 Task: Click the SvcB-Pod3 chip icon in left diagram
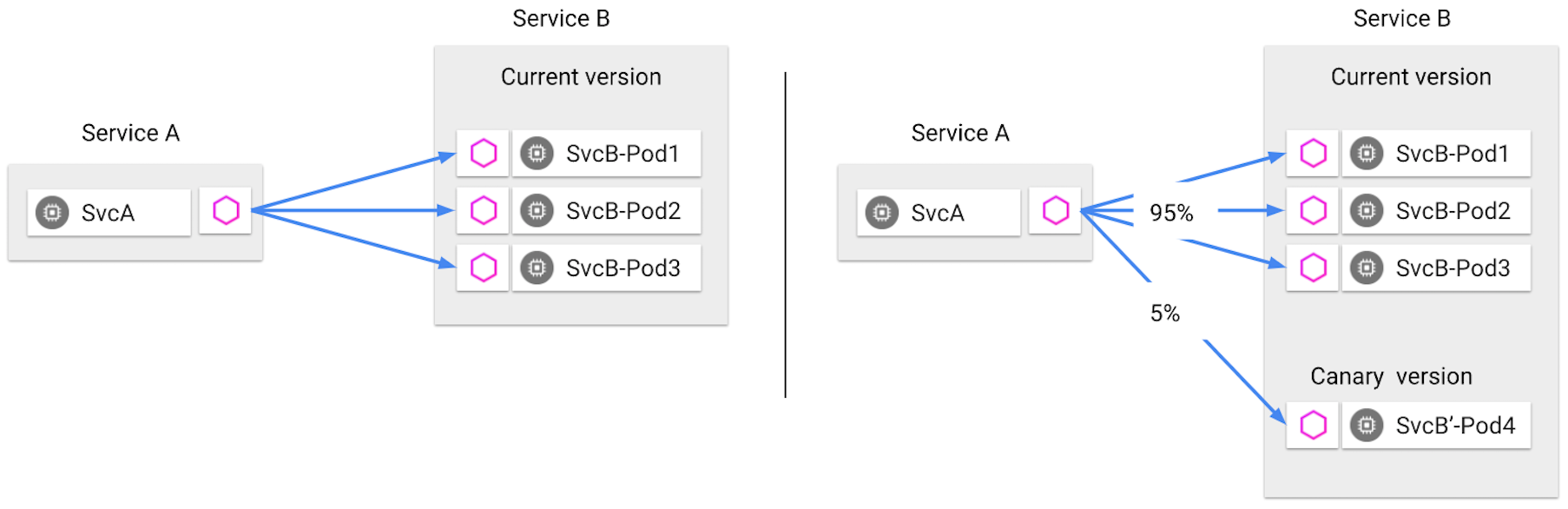(537, 268)
